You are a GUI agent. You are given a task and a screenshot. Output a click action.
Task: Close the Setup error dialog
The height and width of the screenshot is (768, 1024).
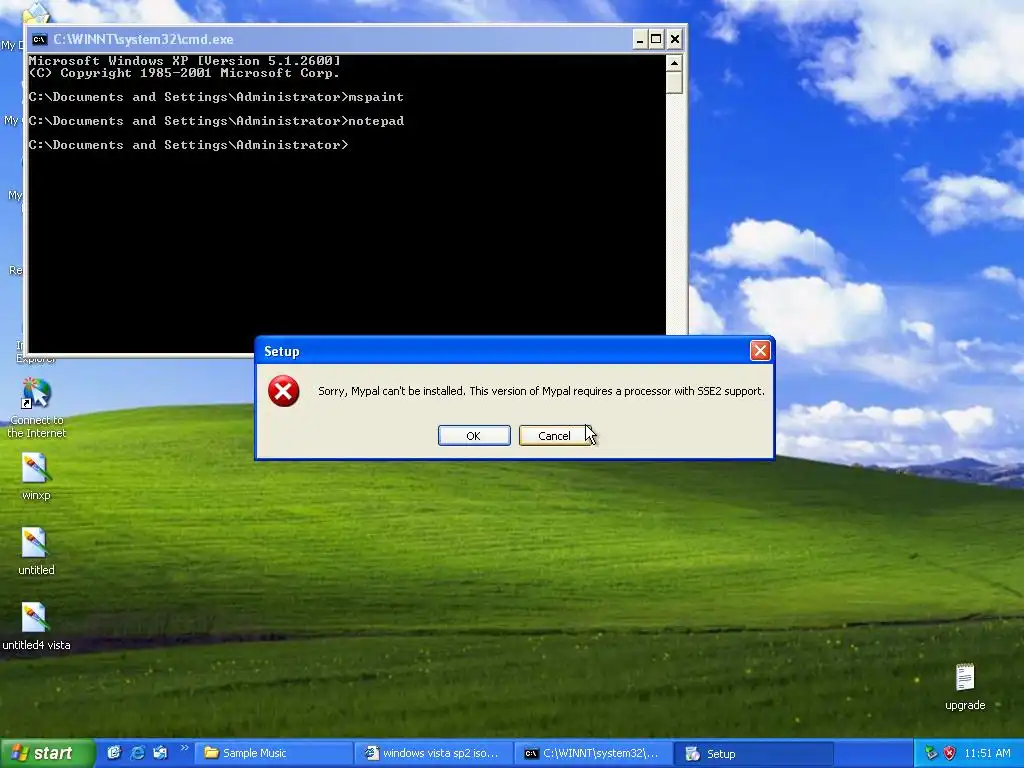(x=760, y=351)
